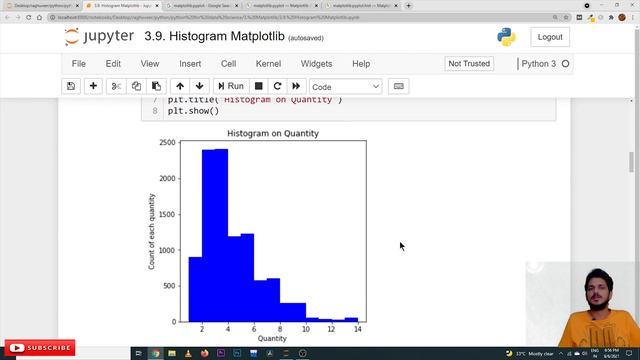Open the Widgets menu
The height and width of the screenshot is (360, 640).
[316, 64]
